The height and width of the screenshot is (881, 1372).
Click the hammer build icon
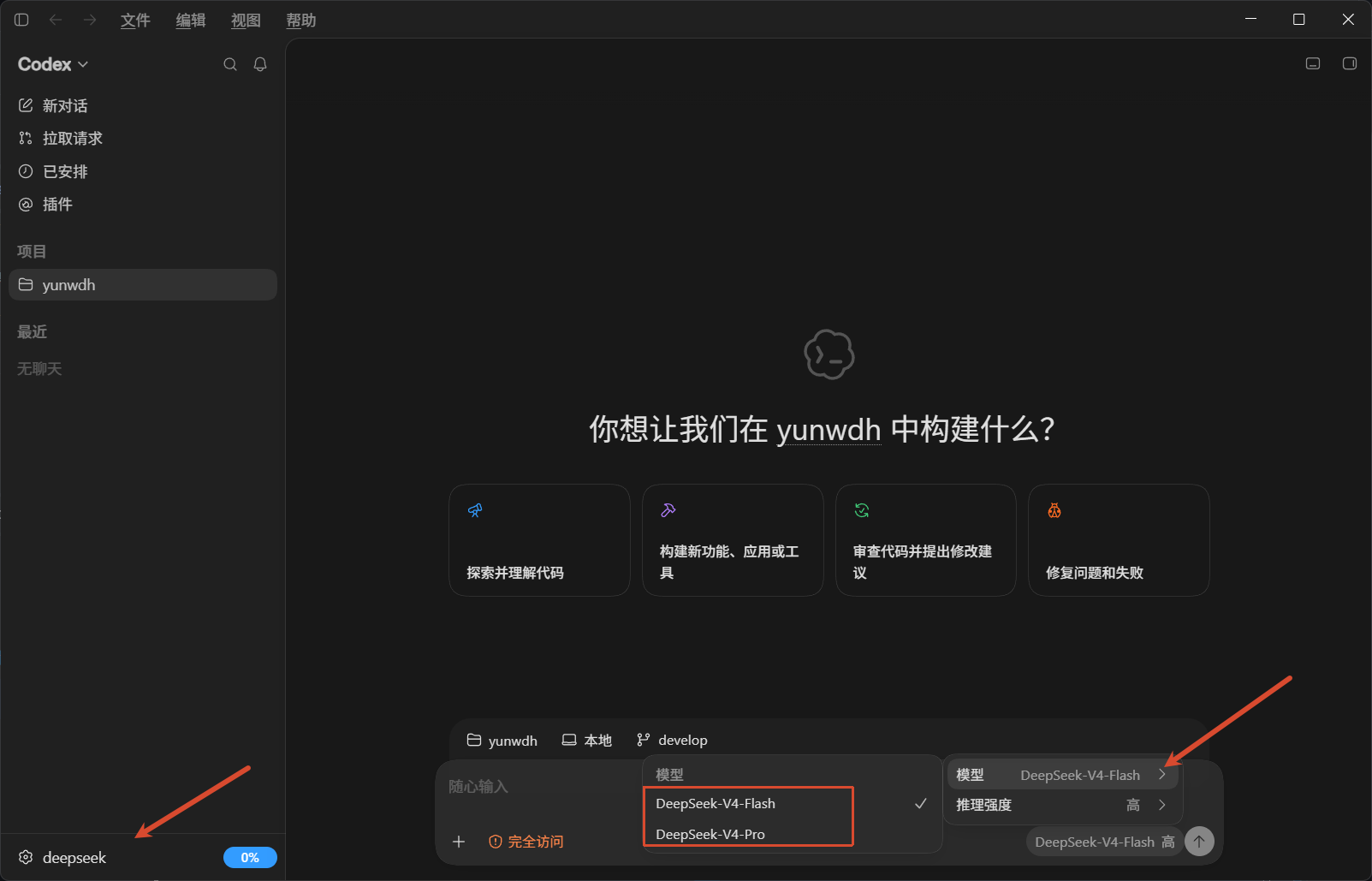668,510
